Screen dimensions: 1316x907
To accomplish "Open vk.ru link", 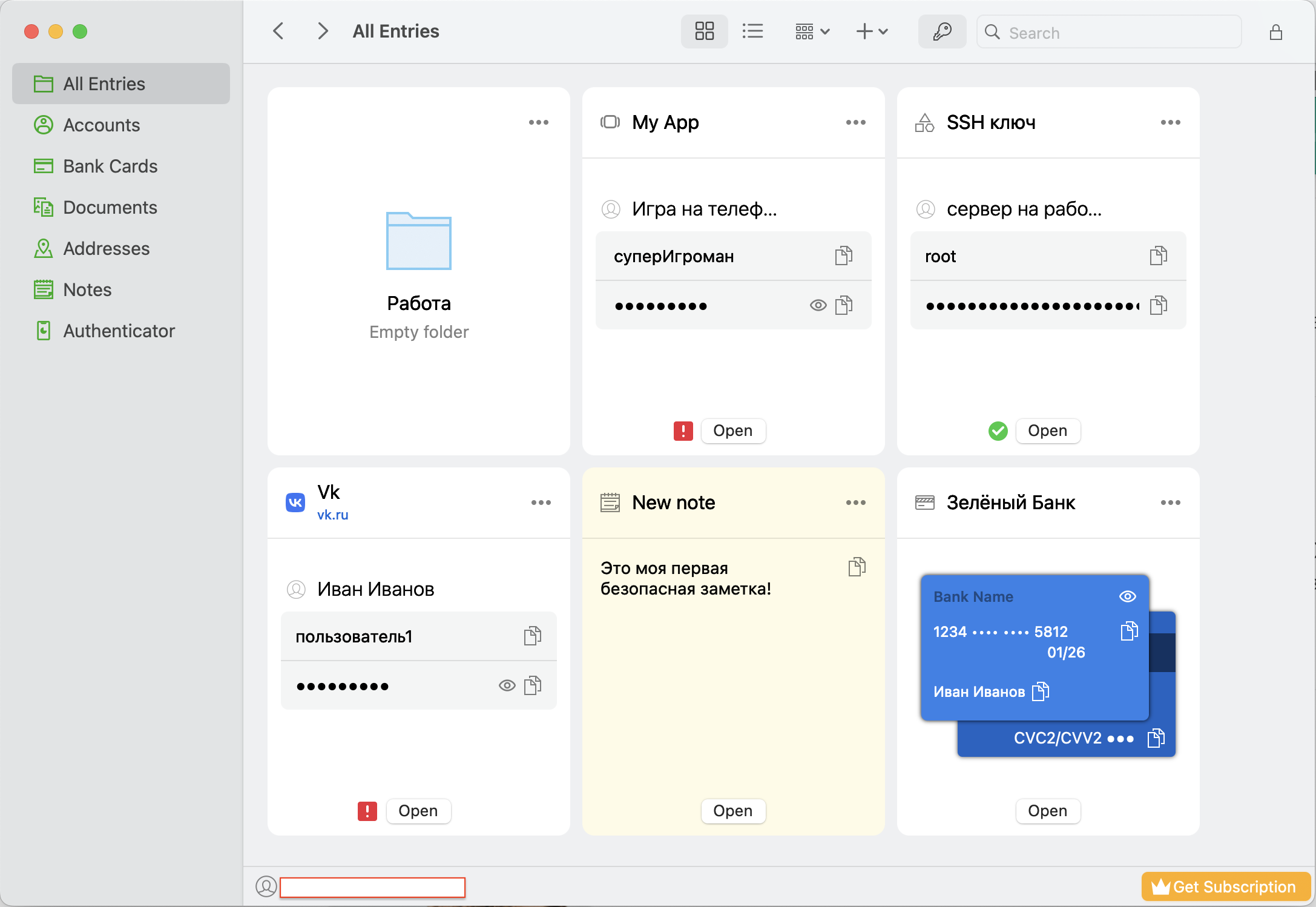I will coord(333,515).
